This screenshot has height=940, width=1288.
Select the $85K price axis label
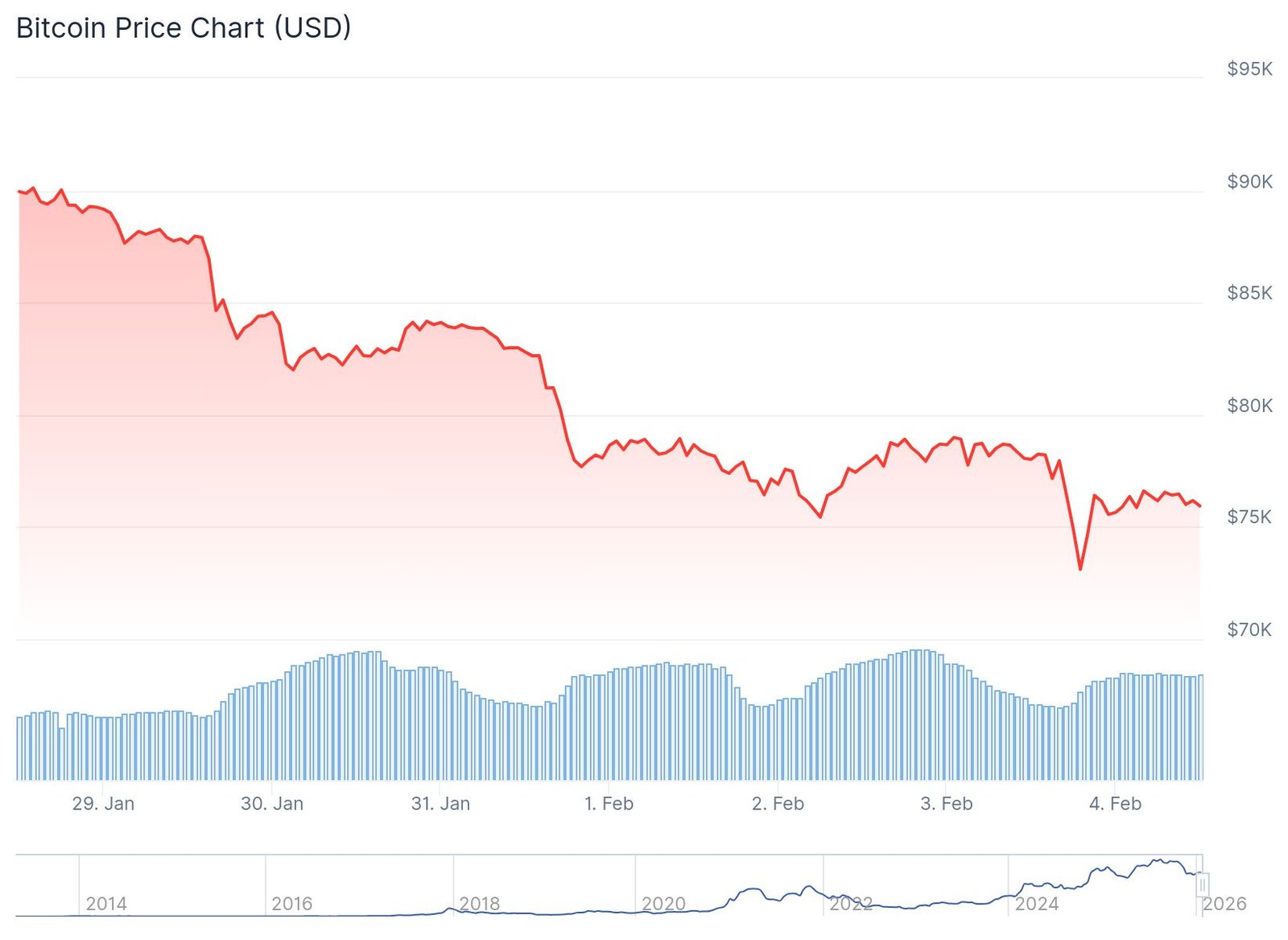tap(1249, 293)
